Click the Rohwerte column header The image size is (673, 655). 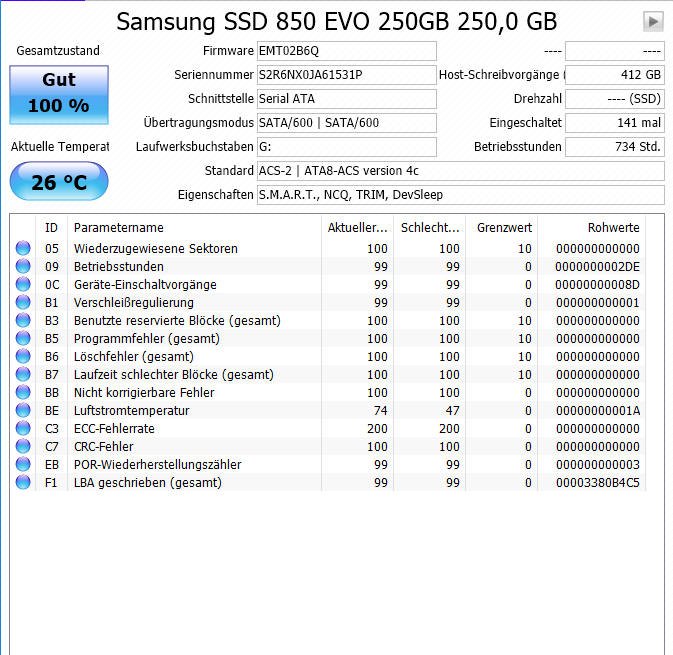point(591,227)
